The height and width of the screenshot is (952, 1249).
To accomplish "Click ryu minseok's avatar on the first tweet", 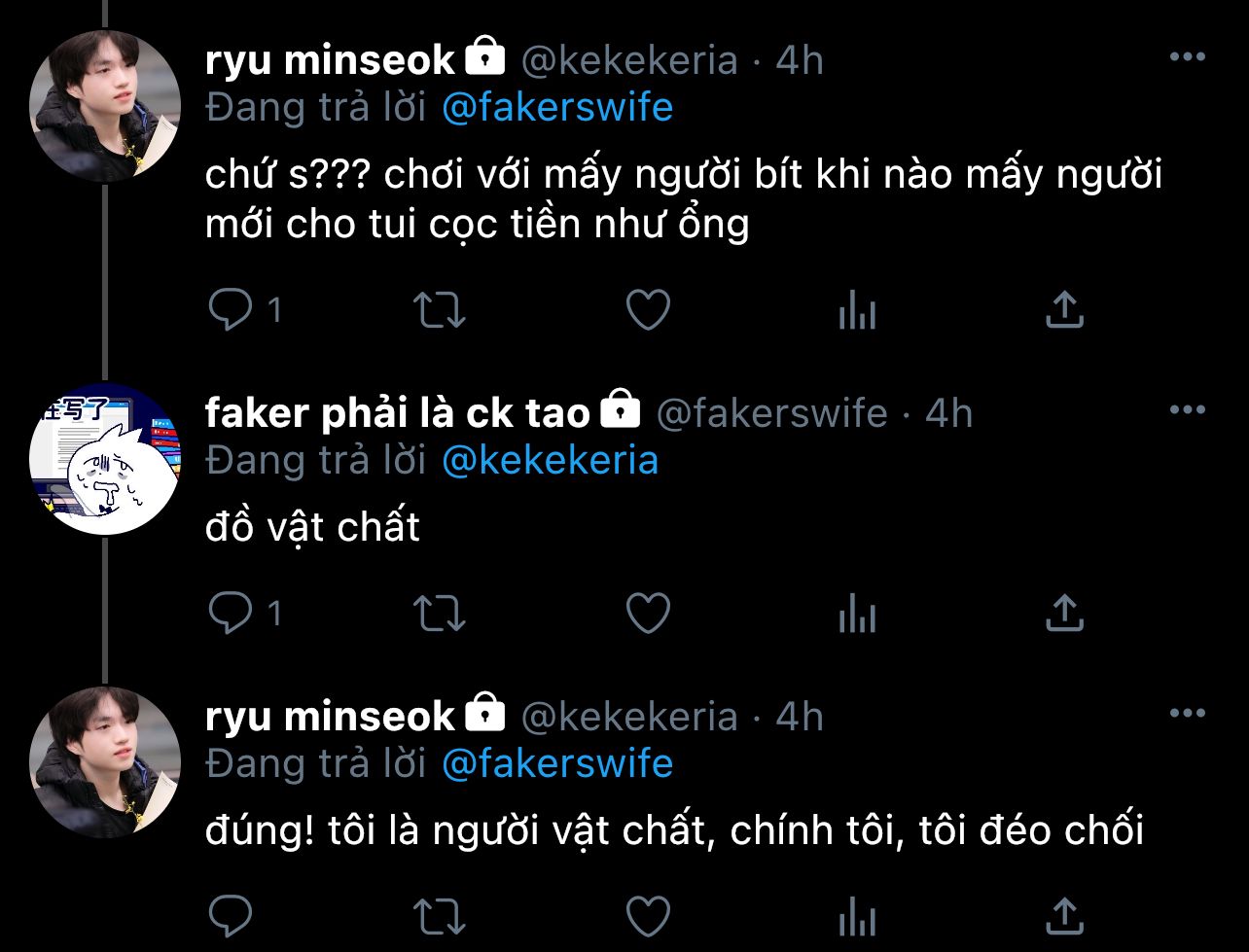I will coord(105,107).
